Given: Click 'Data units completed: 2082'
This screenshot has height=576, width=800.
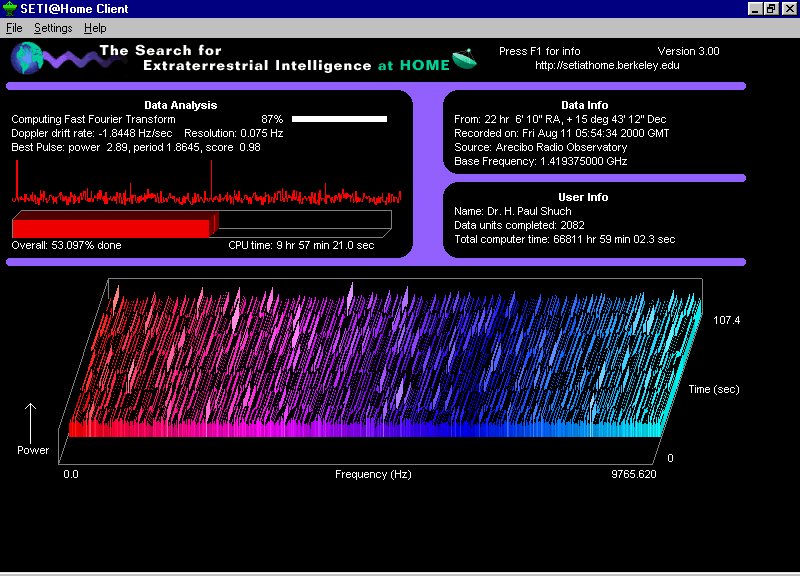Looking at the screenshot, I should [519, 225].
